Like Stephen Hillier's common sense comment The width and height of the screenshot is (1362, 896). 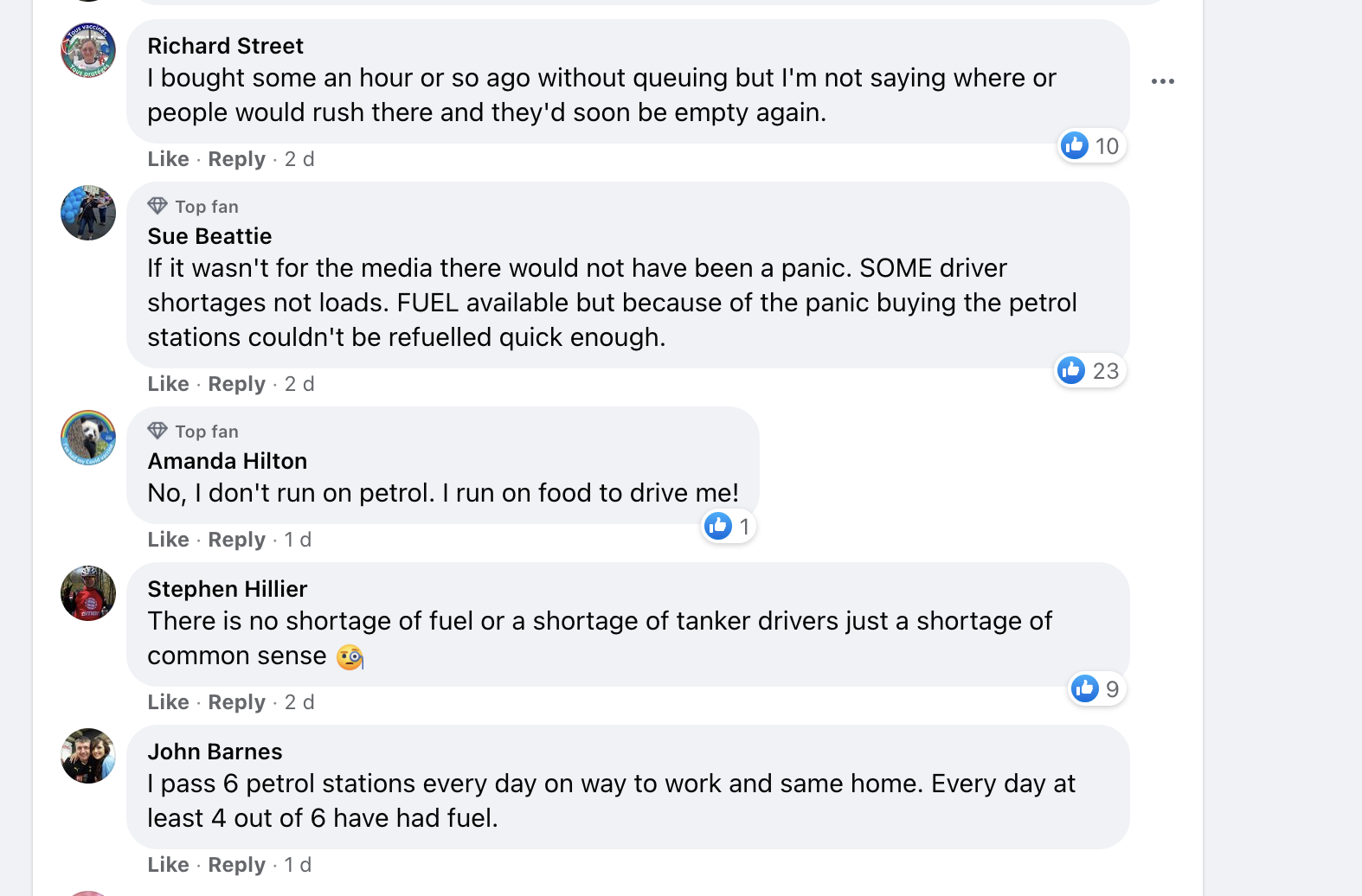tap(168, 702)
